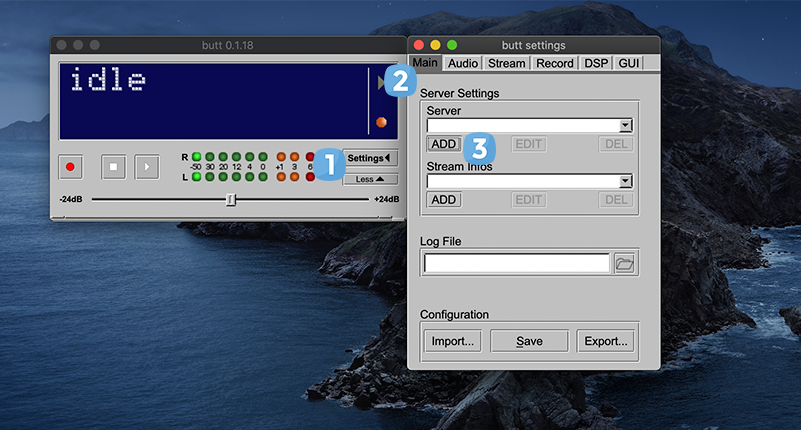The height and width of the screenshot is (430, 801).
Task: Select the DSP tab
Action: (x=596, y=63)
